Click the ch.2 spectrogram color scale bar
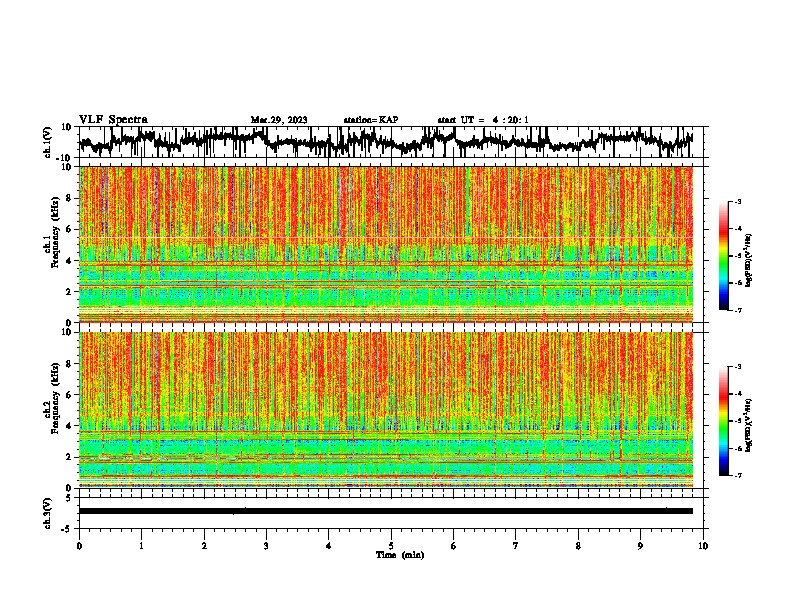This screenshot has height=612, width=792. point(724,421)
